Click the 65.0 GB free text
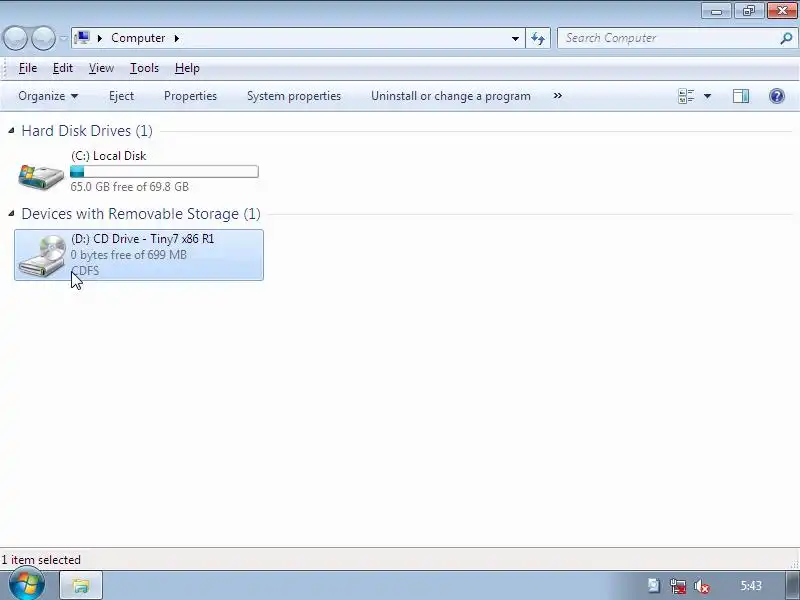This screenshot has width=800, height=600. point(130,187)
